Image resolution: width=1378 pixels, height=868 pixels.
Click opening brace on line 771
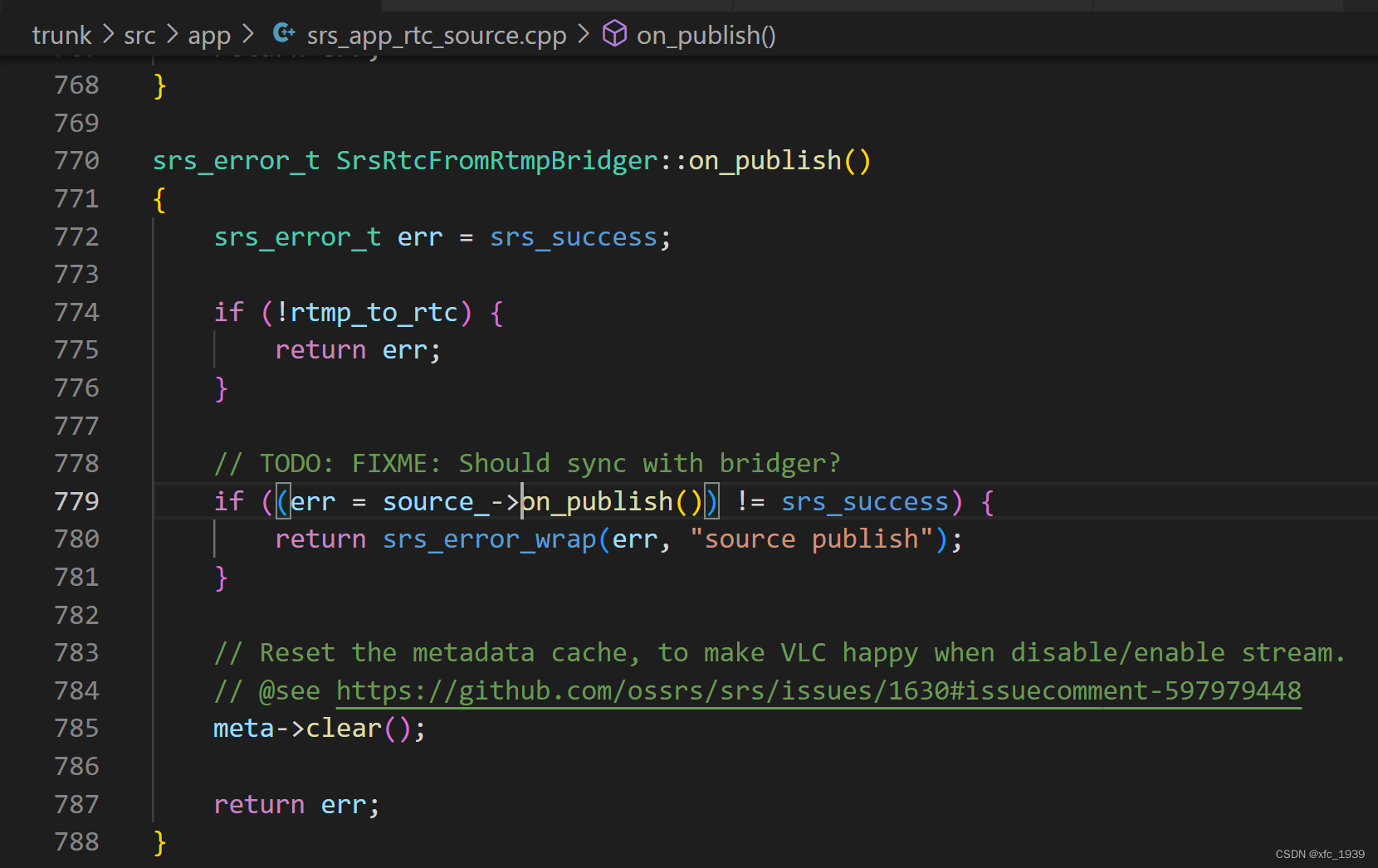[160, 199]
